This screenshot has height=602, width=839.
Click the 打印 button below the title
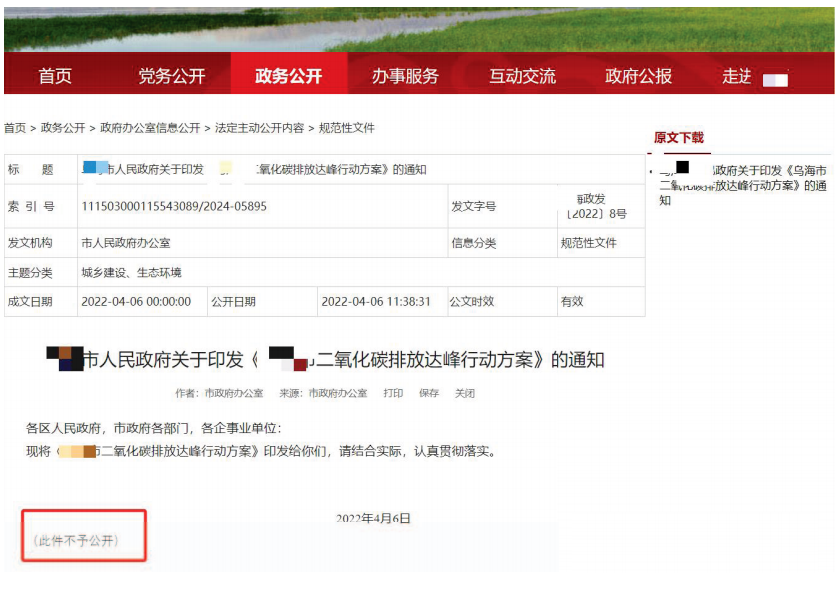[x=393, y=394]
